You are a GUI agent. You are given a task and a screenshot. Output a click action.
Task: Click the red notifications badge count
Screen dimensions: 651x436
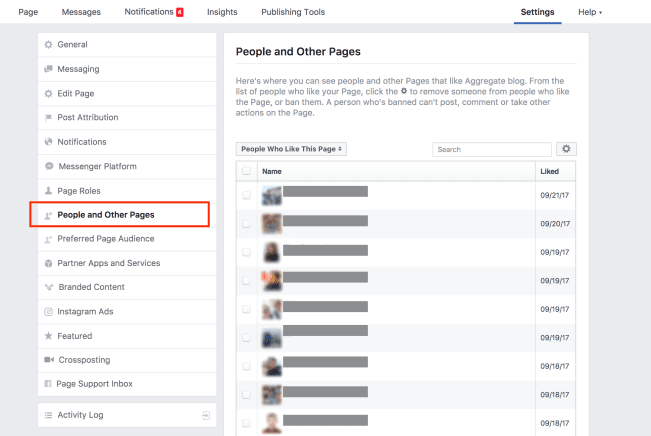[x=180, y=12]
